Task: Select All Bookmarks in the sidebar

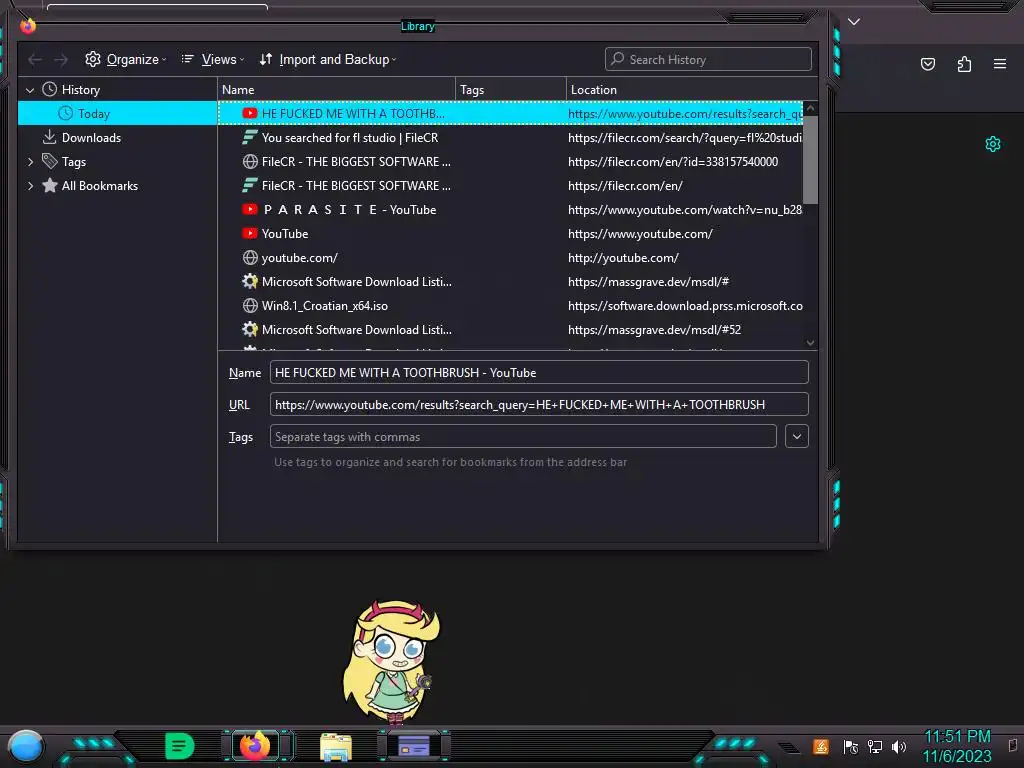Action: click(x=99, y=186)
